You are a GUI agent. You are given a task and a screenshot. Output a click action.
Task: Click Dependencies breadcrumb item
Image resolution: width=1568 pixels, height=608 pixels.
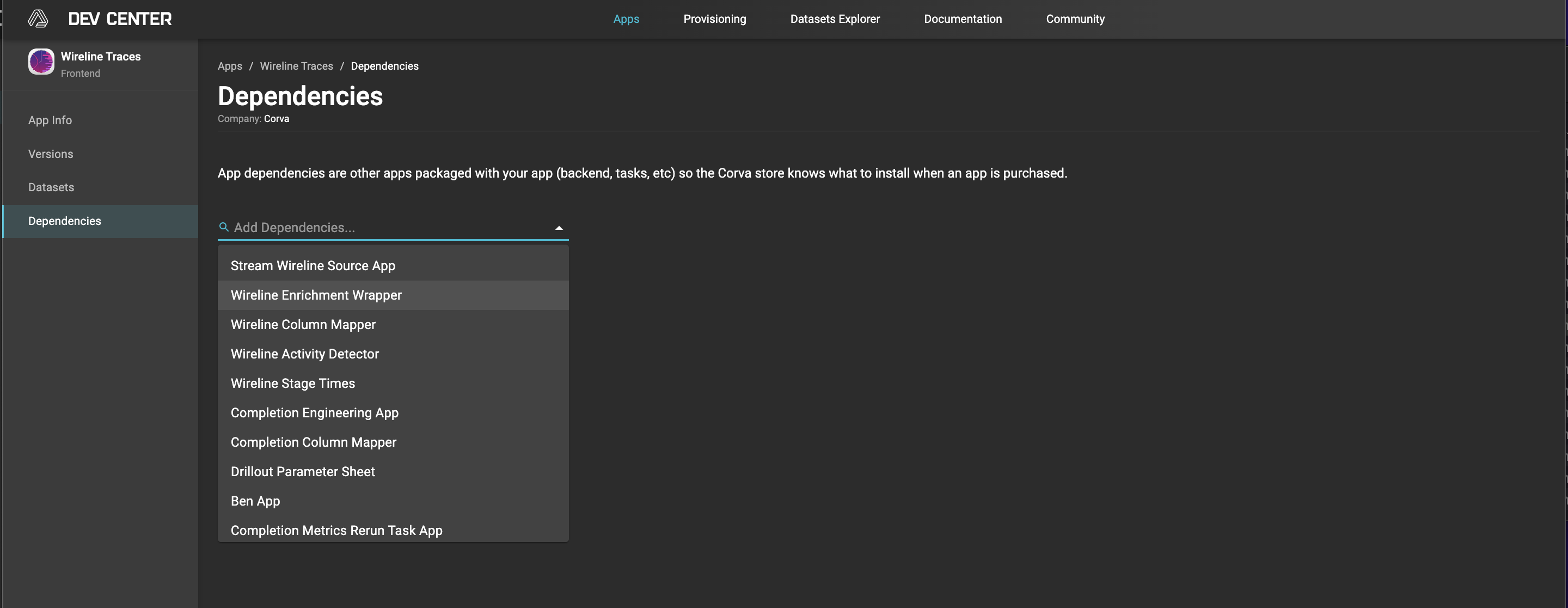click(x=385, y=66)
